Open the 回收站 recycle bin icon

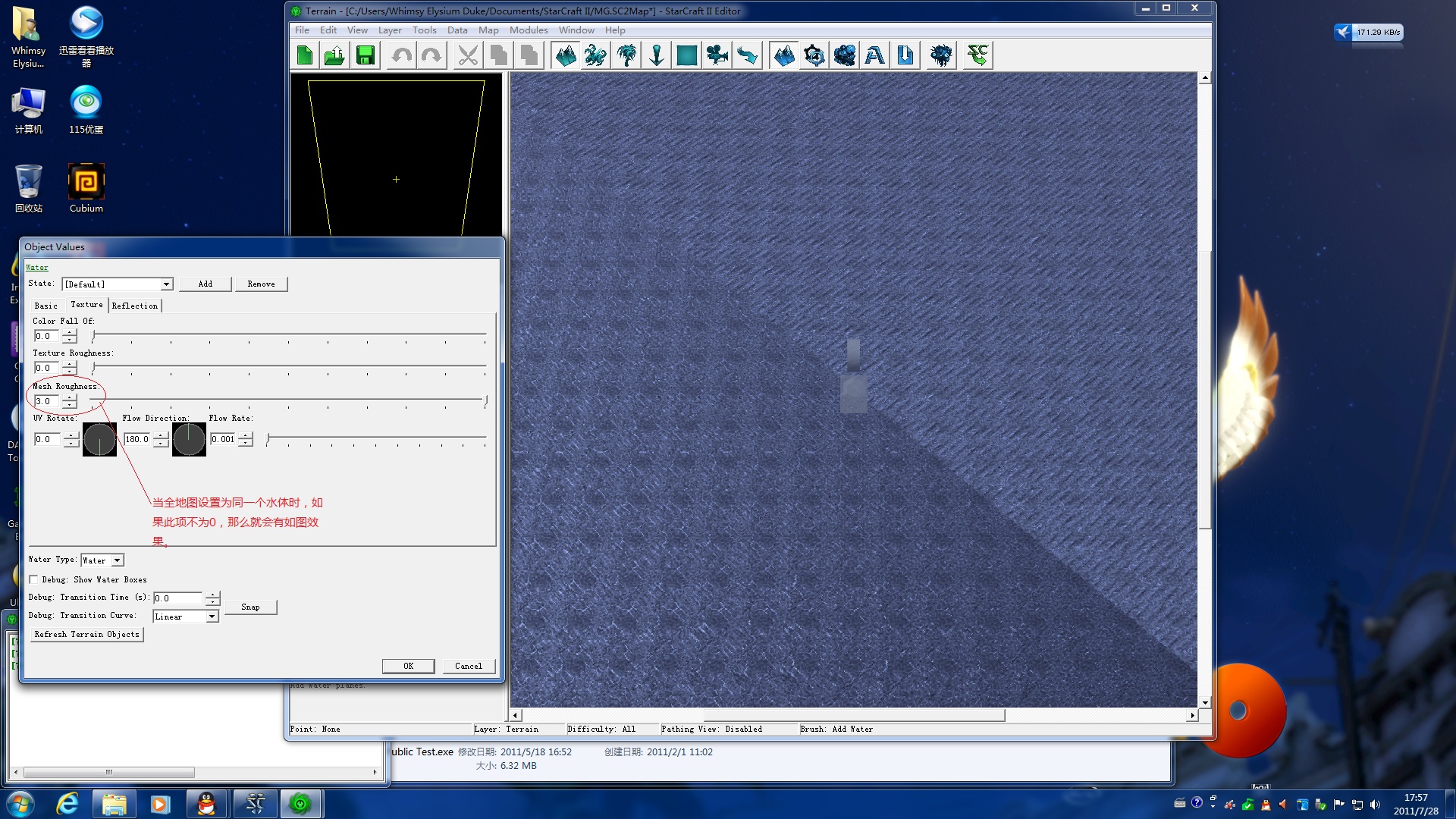29,188
